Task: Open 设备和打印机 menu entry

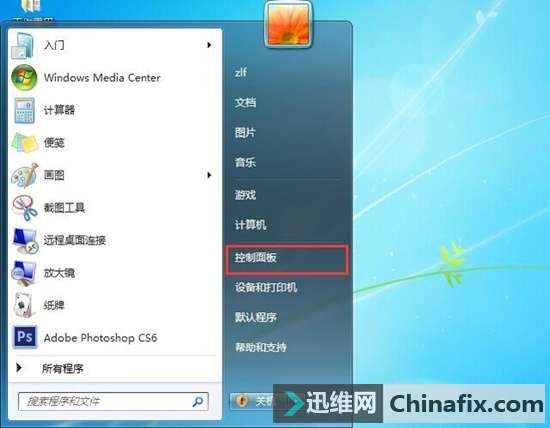Action: tap(266, 287)
